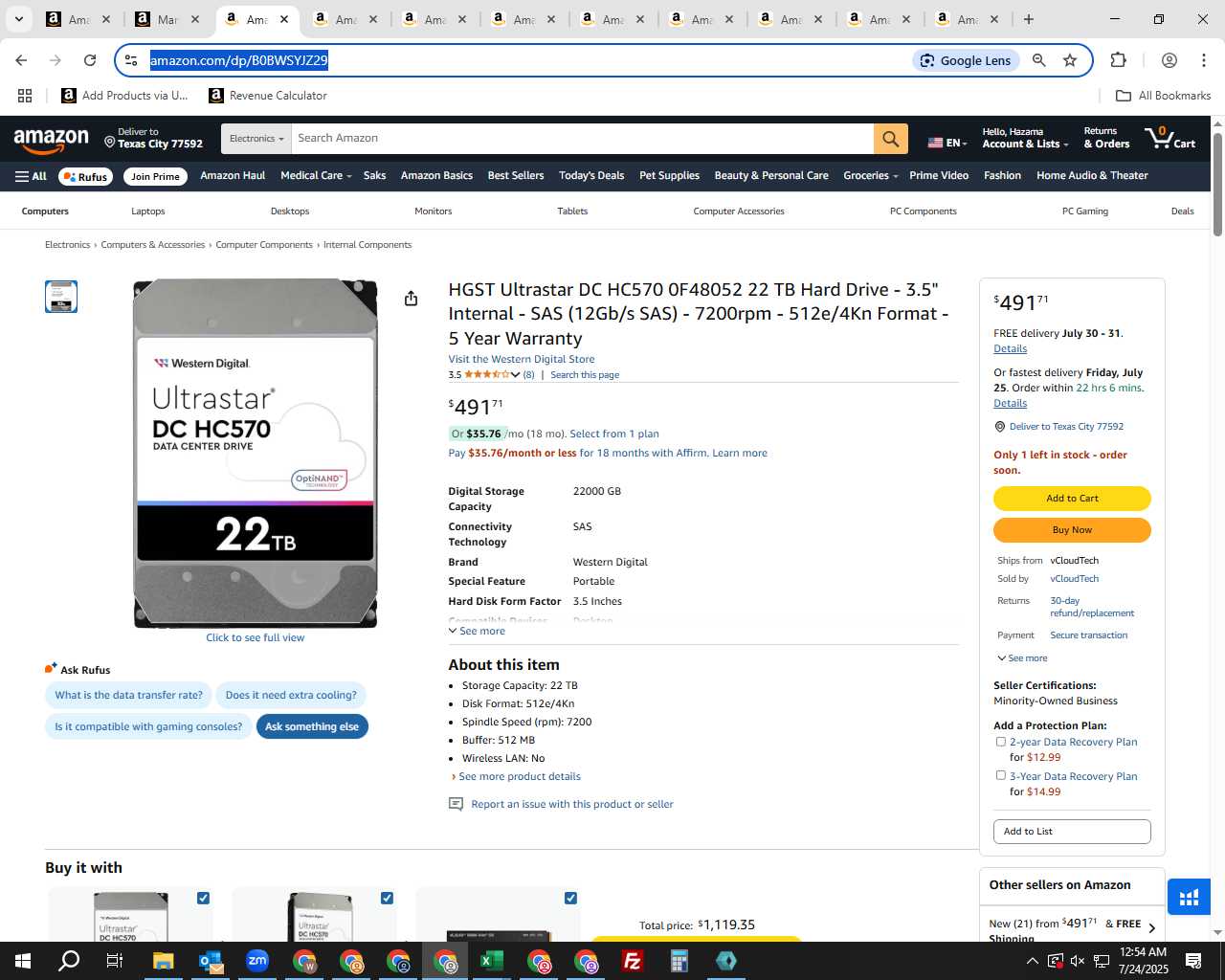The image size is (1225, 980).
Task: Bookmark this page with the star icon
Action: coord(1070,60)
